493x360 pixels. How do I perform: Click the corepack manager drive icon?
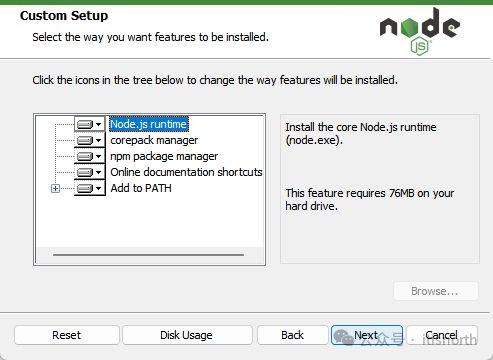pyautogui.click(x=85, y=140)
